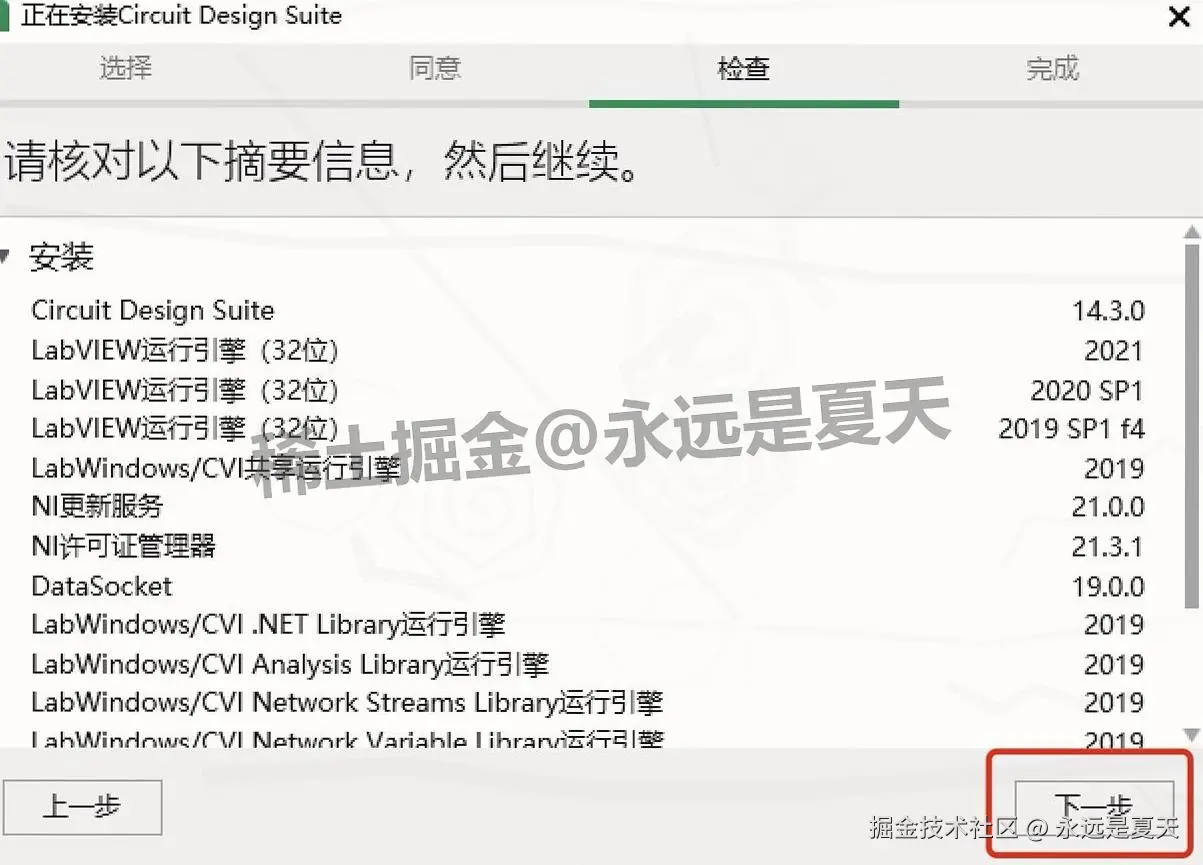Screen dimensions: 1203x865
Task: Select the LabVIEW运行引擎 row with version 2021
Action: pyautogui.click(x=588, y=351)
